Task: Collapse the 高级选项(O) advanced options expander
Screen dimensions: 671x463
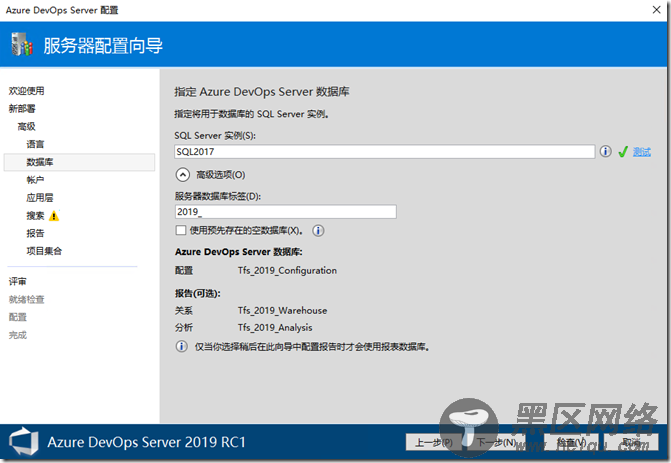Action: click(x=183, y=175)
